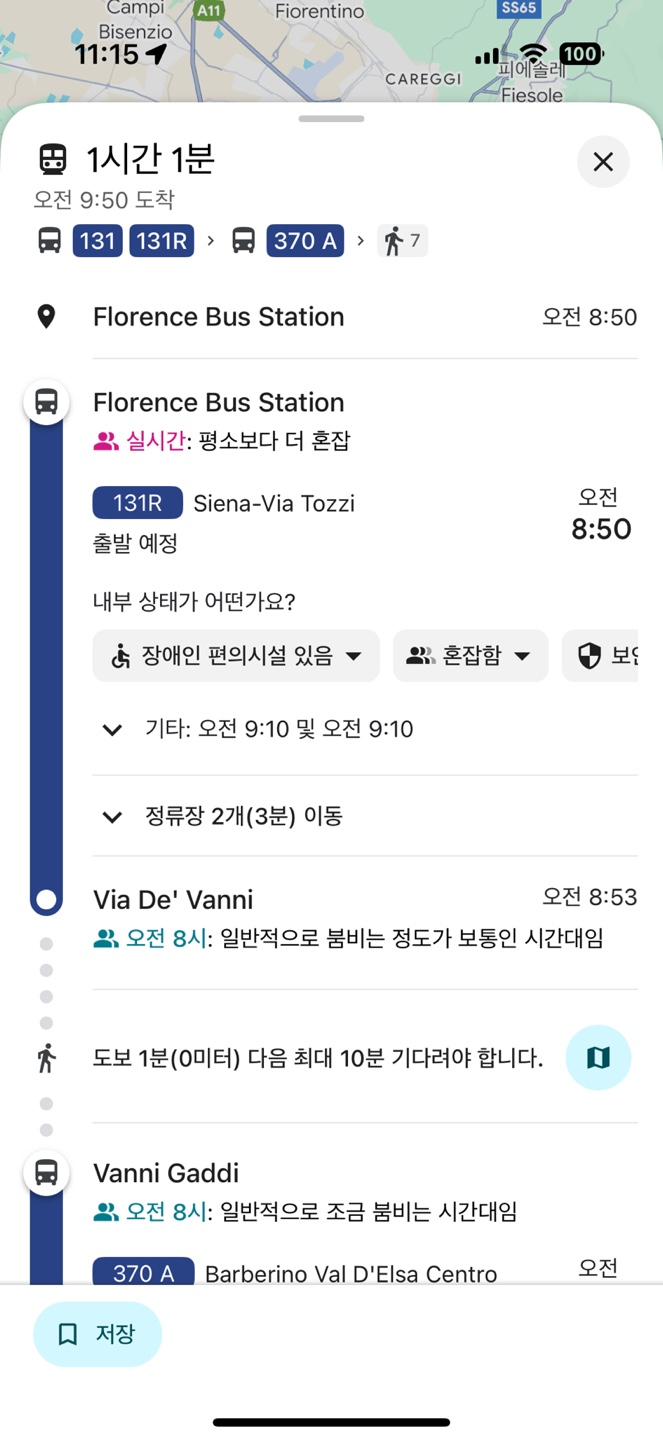
Task: Select the 370 A route badge in summary
Action: coord(305,241)
